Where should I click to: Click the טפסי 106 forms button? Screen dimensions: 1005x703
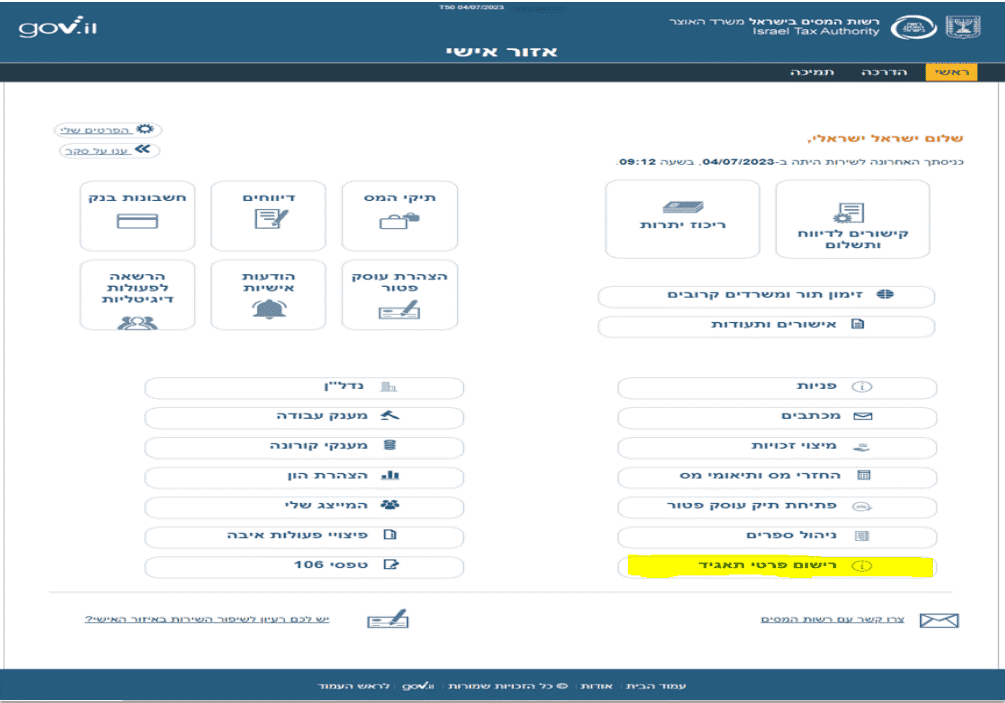(304, 567)
